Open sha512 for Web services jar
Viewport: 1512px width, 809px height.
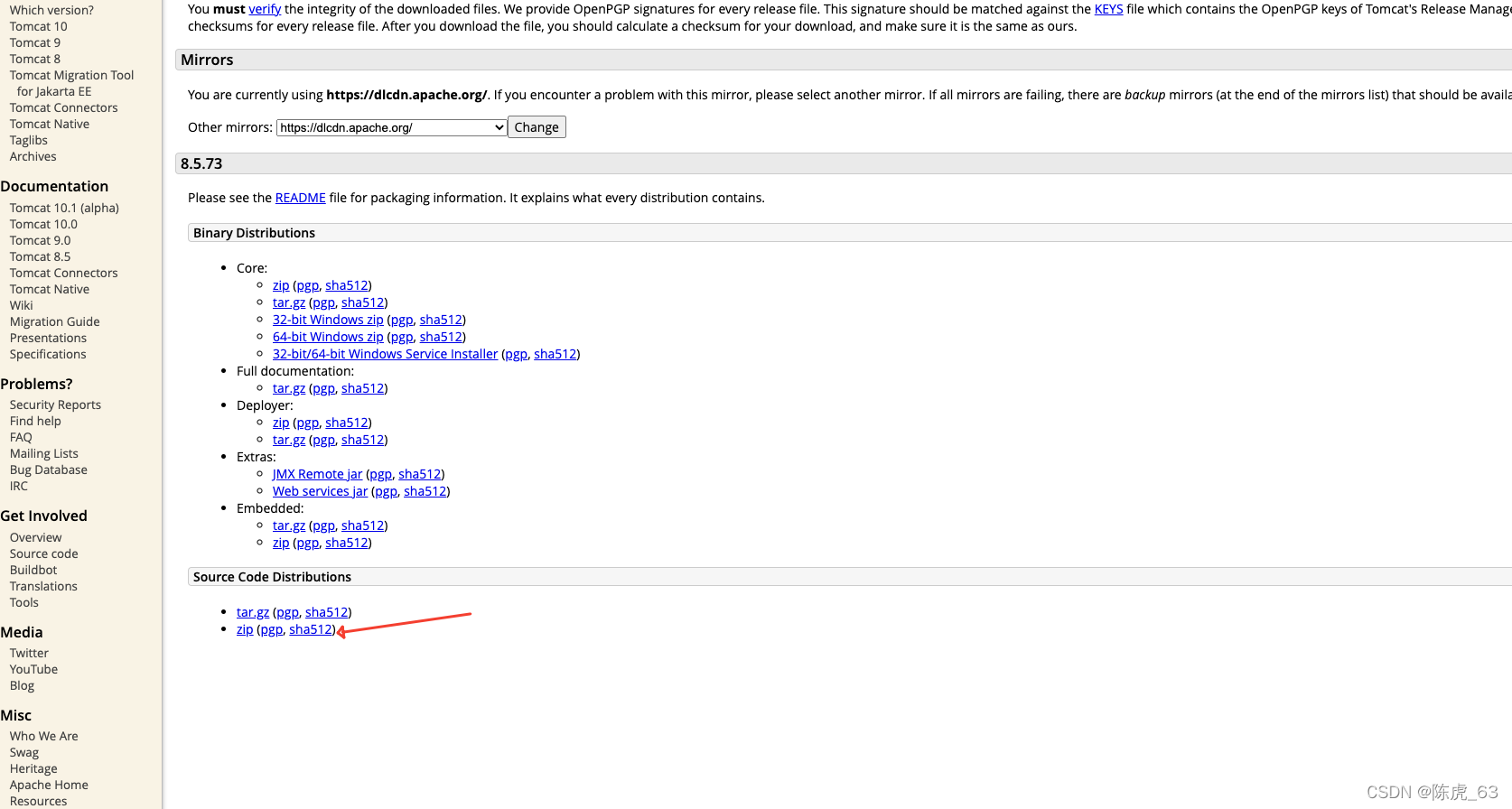tap(425, 491)
